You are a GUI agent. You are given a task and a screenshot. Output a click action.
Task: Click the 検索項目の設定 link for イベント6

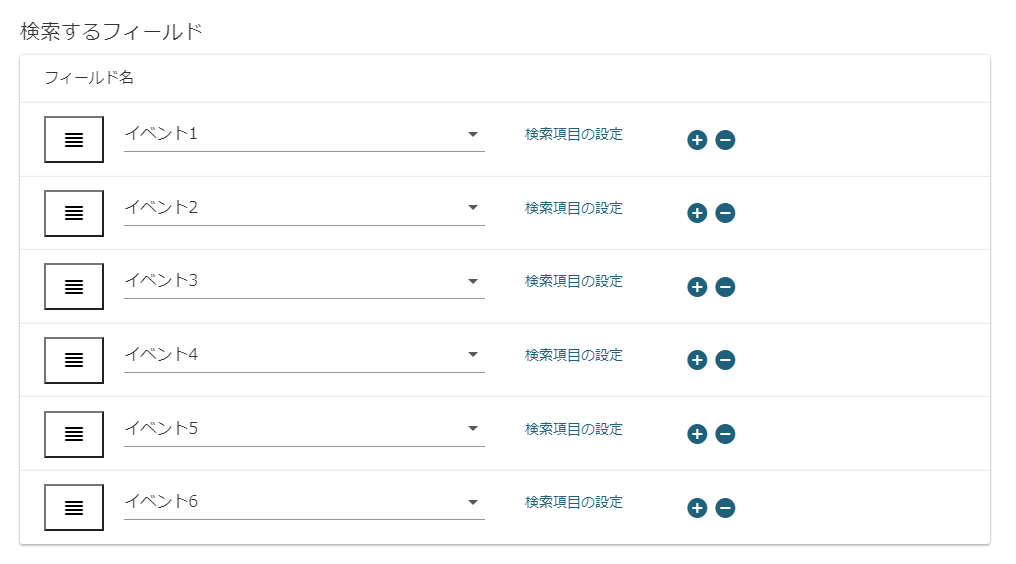574,502
